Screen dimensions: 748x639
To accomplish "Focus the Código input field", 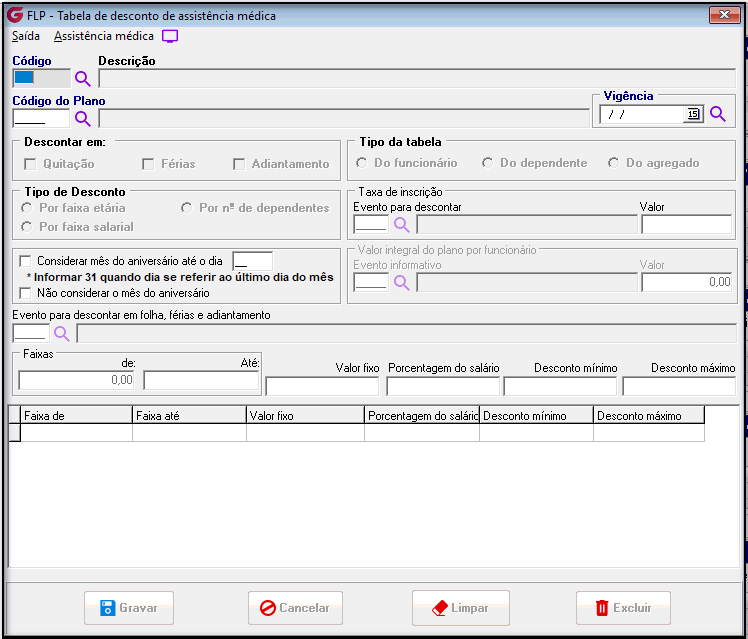I will [x=42, y=79].
